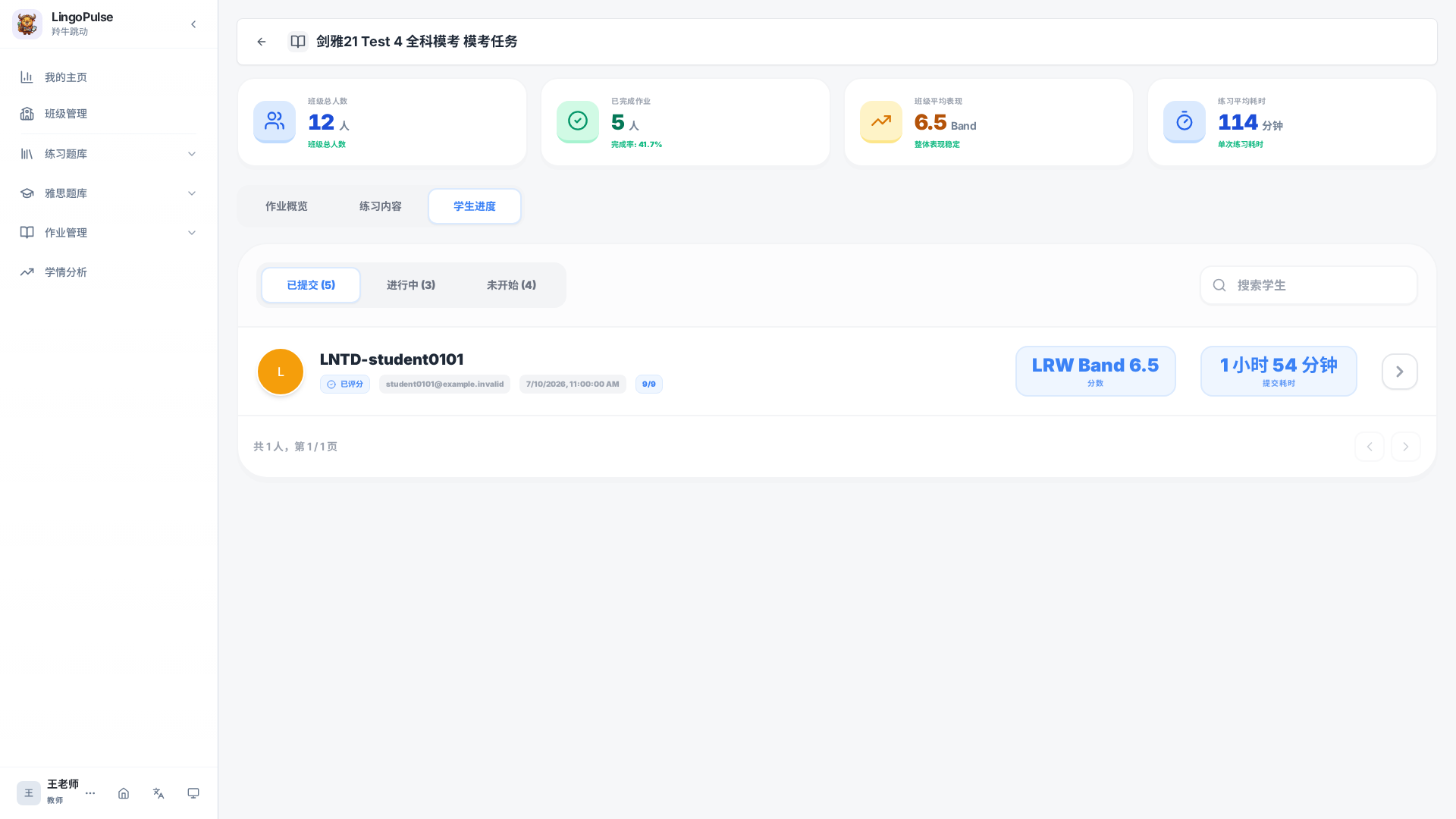1456x819 pixels.
Task: Click the graduation cap icon for 雅思题库
Action: 27,193
